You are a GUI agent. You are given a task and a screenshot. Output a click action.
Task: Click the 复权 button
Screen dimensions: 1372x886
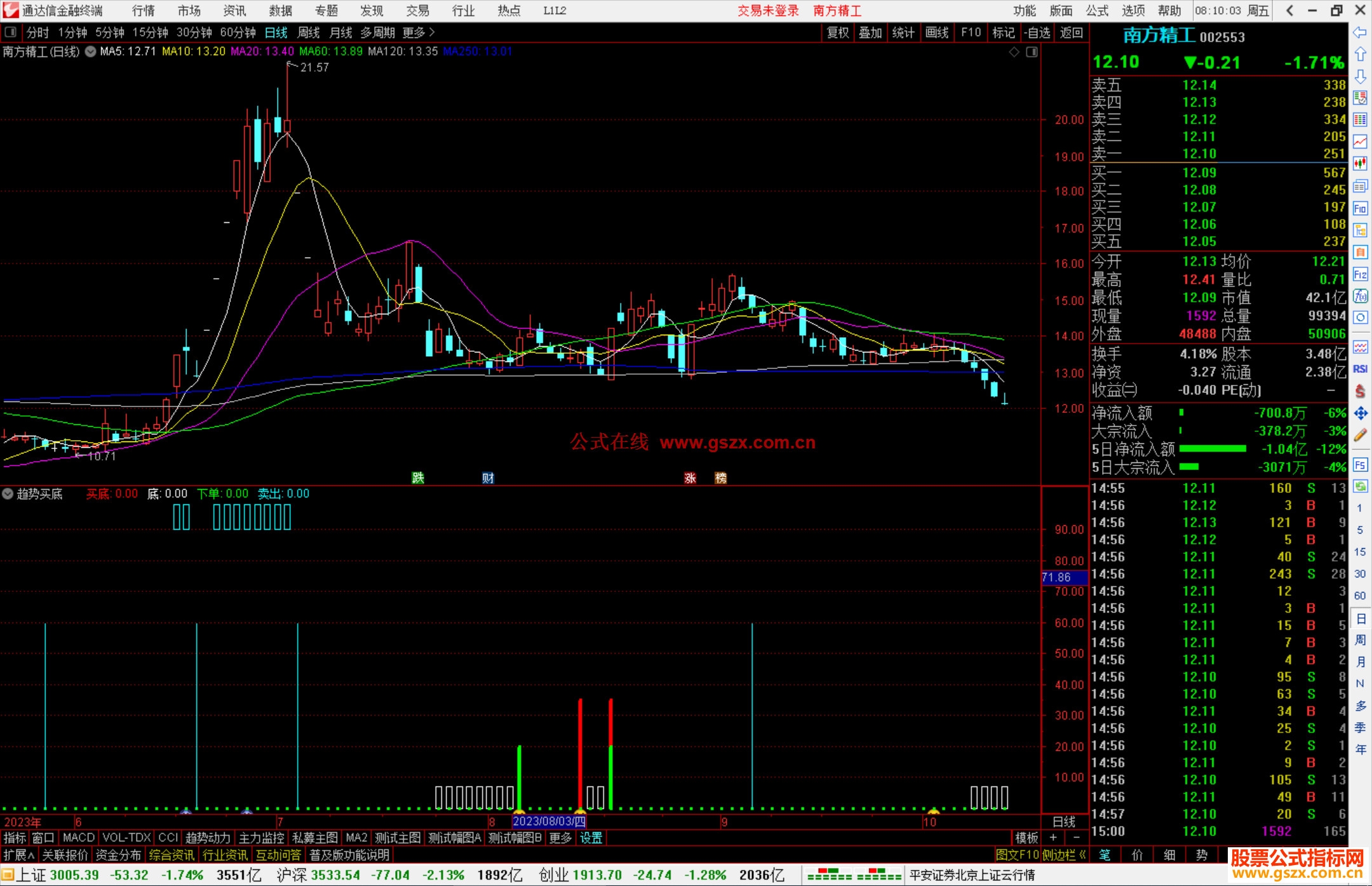point(838,32)
